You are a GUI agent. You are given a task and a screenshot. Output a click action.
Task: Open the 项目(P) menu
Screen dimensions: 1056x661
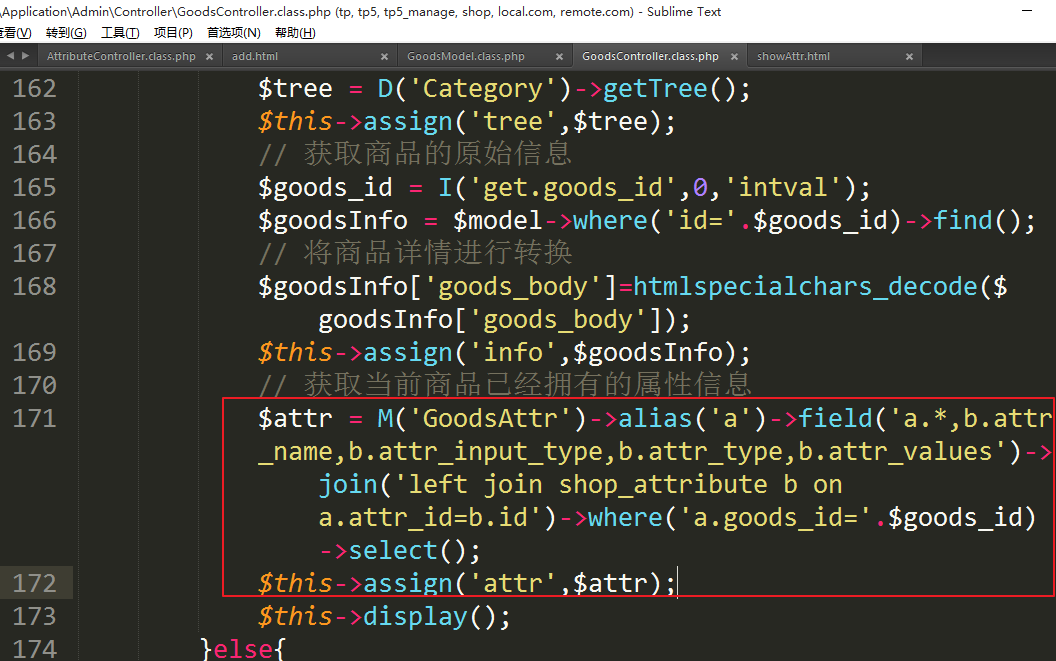point(173,33)
